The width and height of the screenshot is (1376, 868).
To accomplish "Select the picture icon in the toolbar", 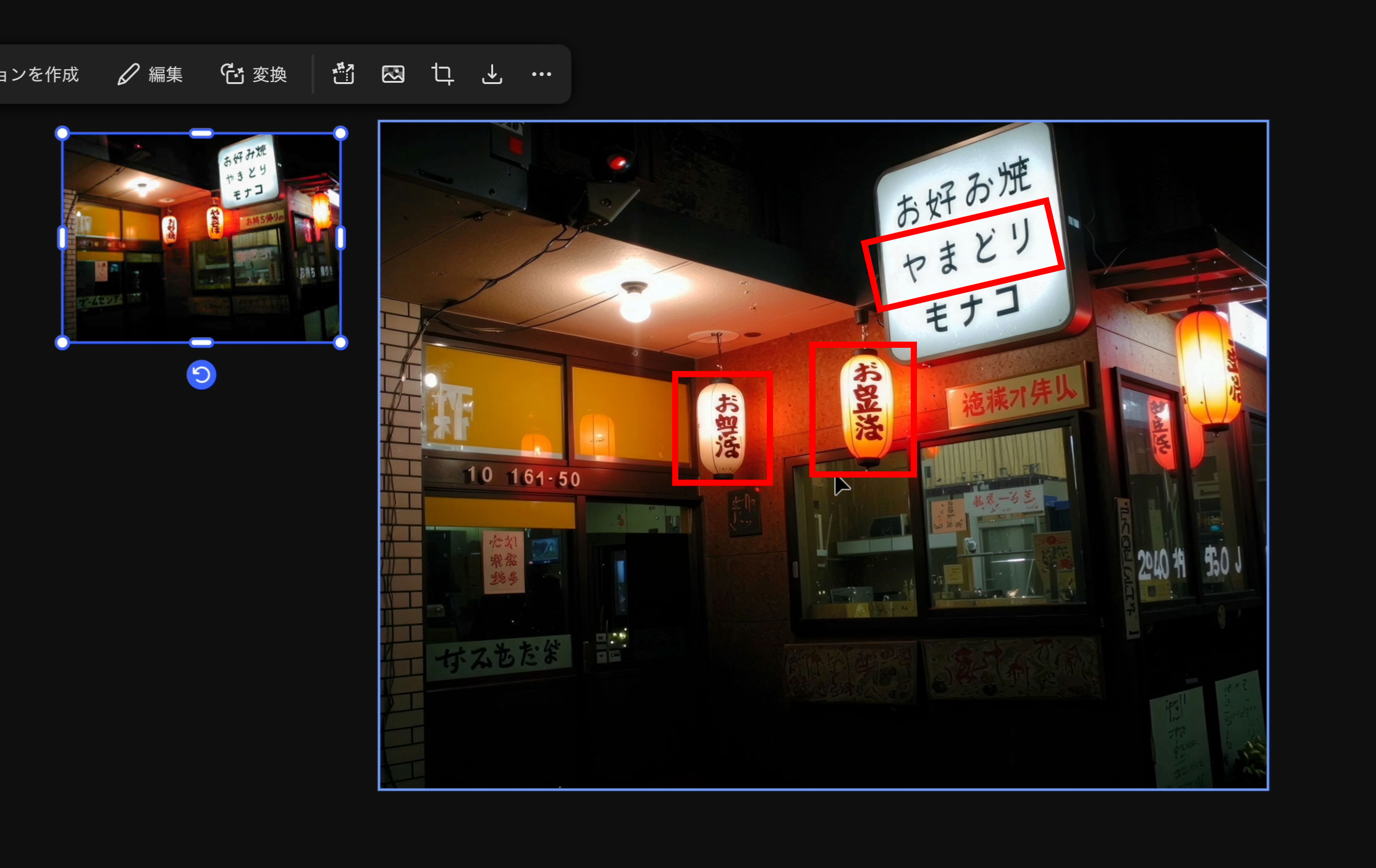I will 393,74.
